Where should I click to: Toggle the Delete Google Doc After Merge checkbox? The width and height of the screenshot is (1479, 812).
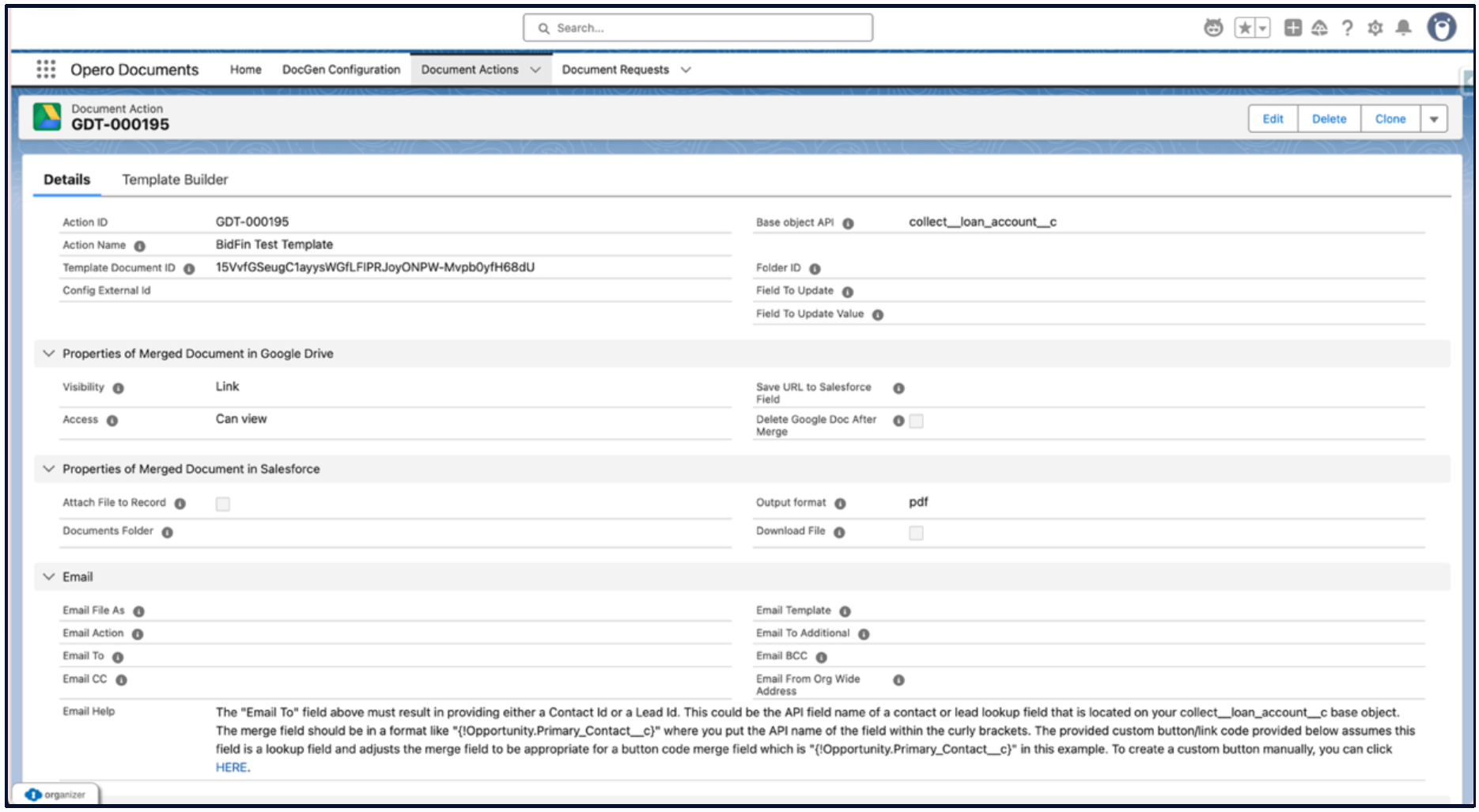[x=916, y=421]
